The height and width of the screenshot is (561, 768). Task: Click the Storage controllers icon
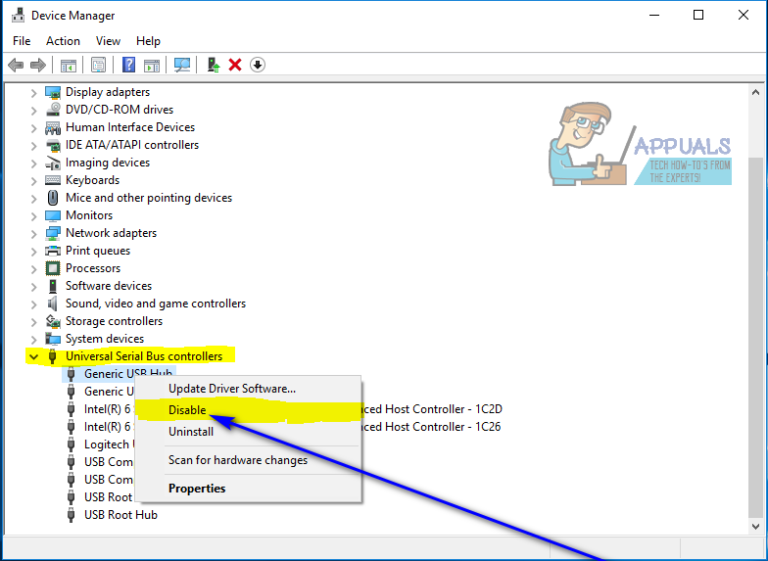(53, 321)
